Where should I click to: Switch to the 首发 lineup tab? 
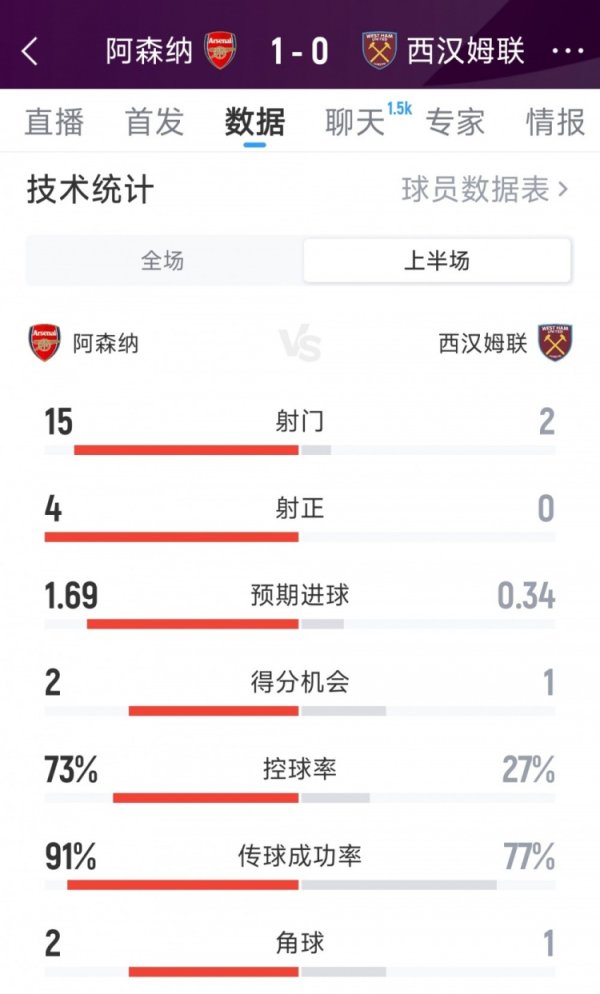154,122
